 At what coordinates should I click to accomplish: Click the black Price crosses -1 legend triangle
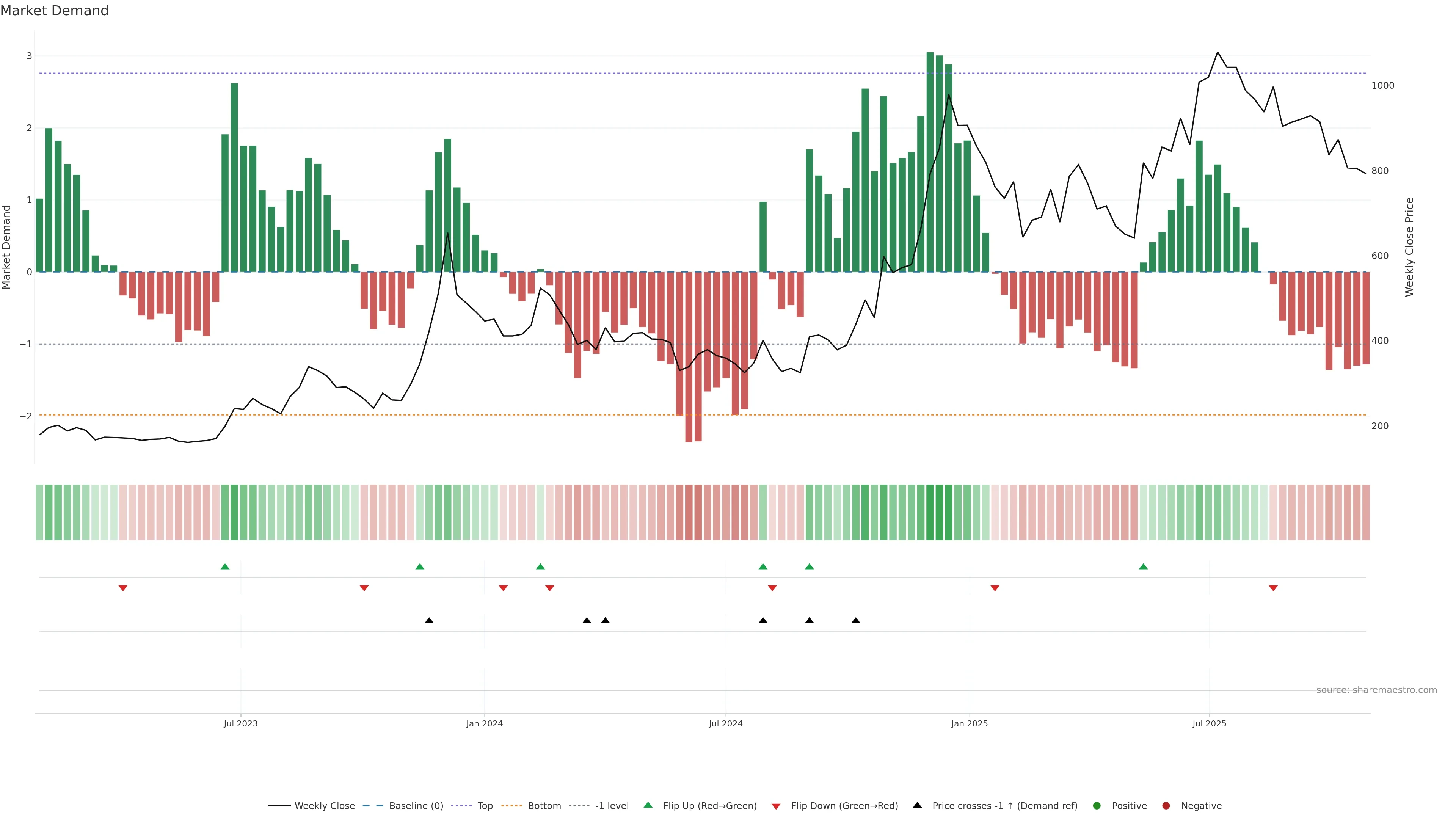917,805
